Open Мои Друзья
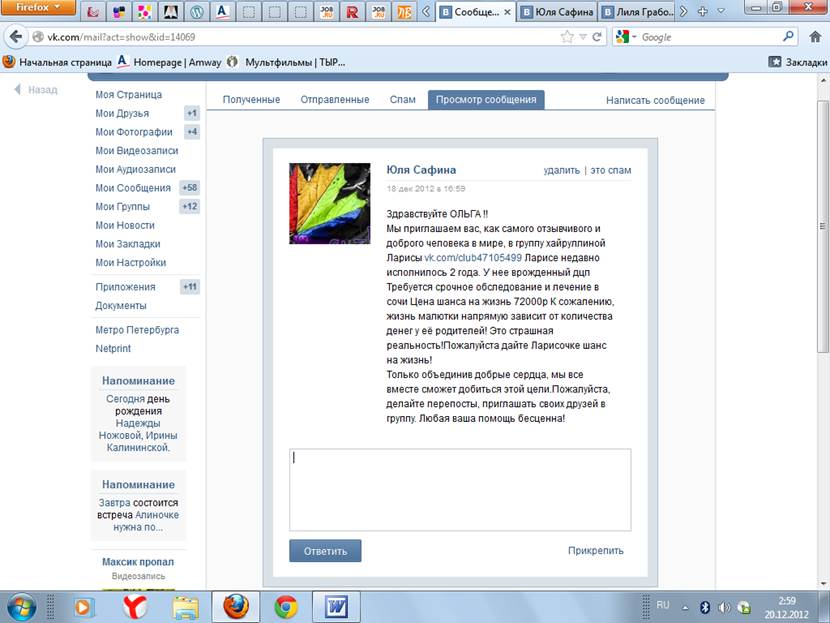This screenshot has width=830, height=623. pos(122,113)
